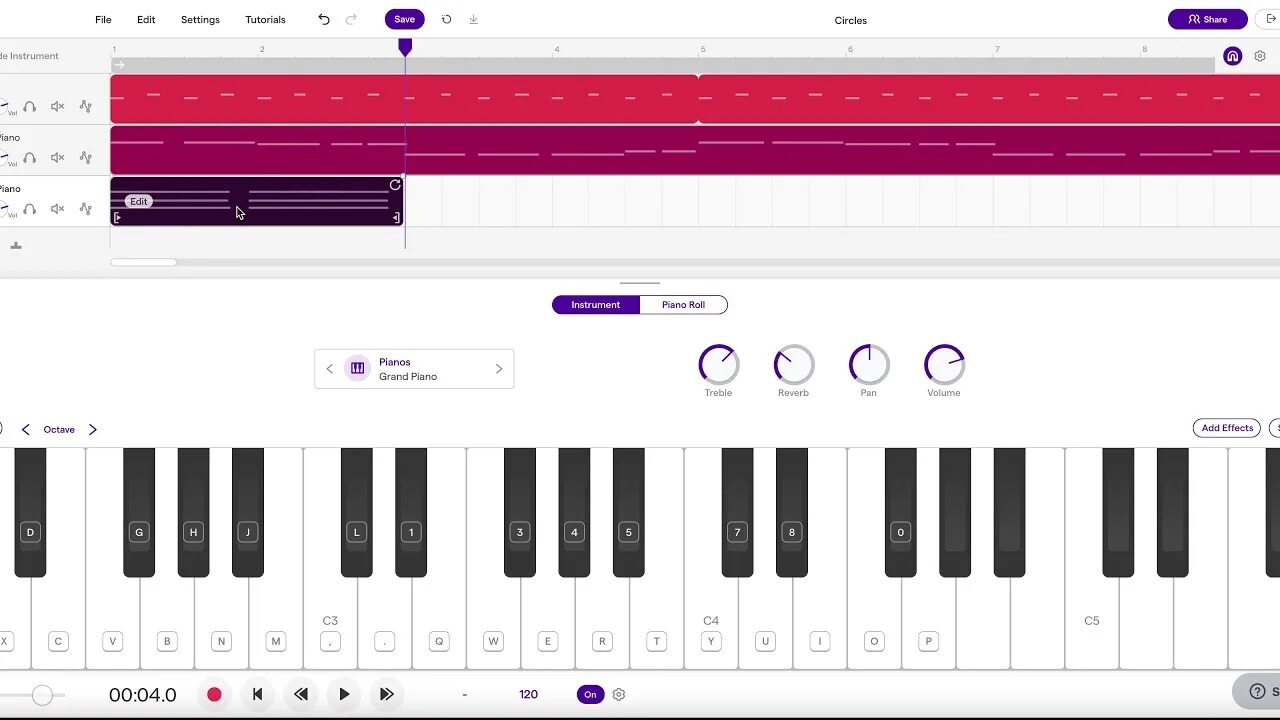The image size is (1280, 720).
Task: Open the gear icon right of the ruler
Action: coord(1260,56)
